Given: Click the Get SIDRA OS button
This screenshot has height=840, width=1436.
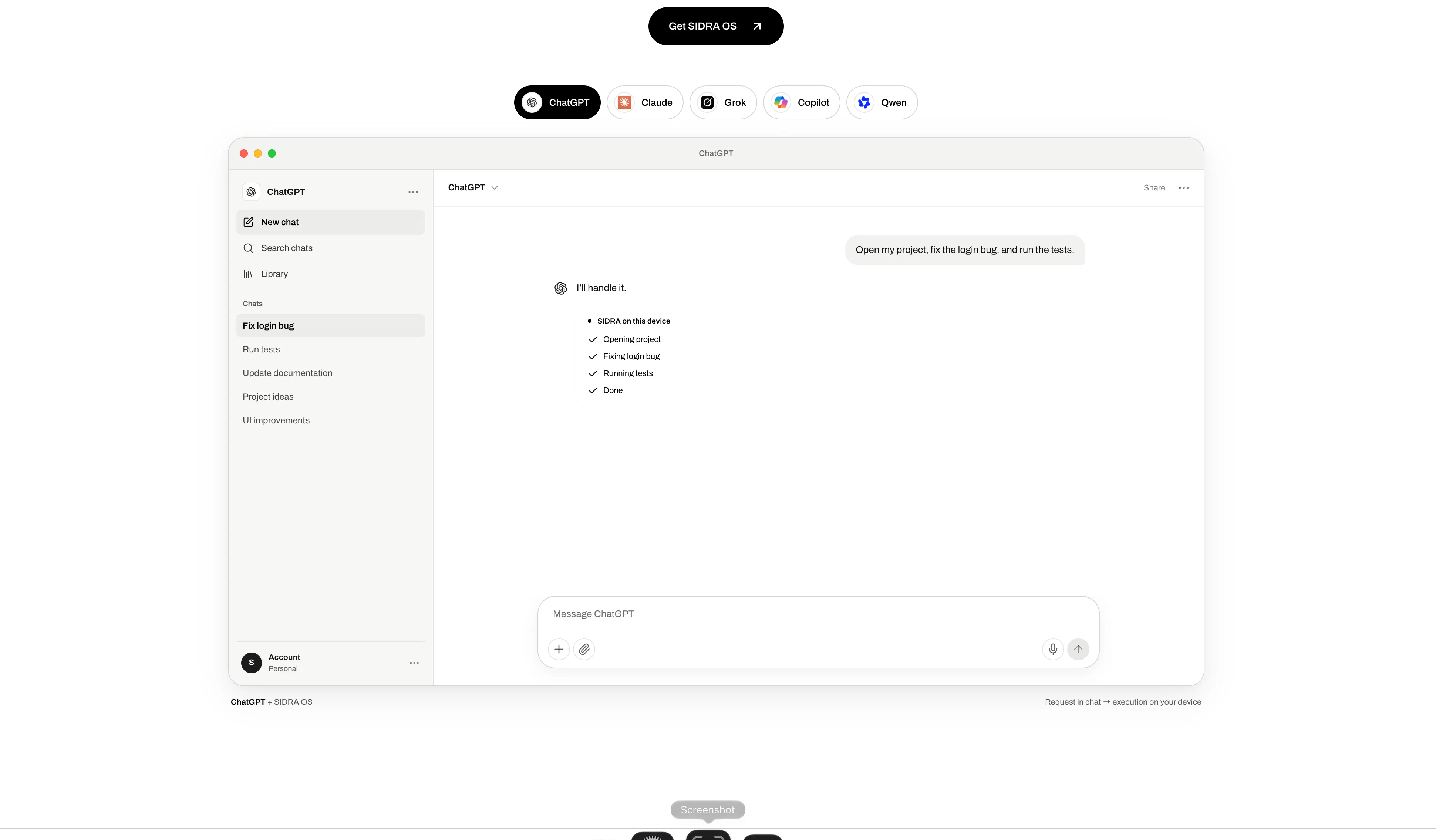Looking at the screenshot, I should (716, 26).
